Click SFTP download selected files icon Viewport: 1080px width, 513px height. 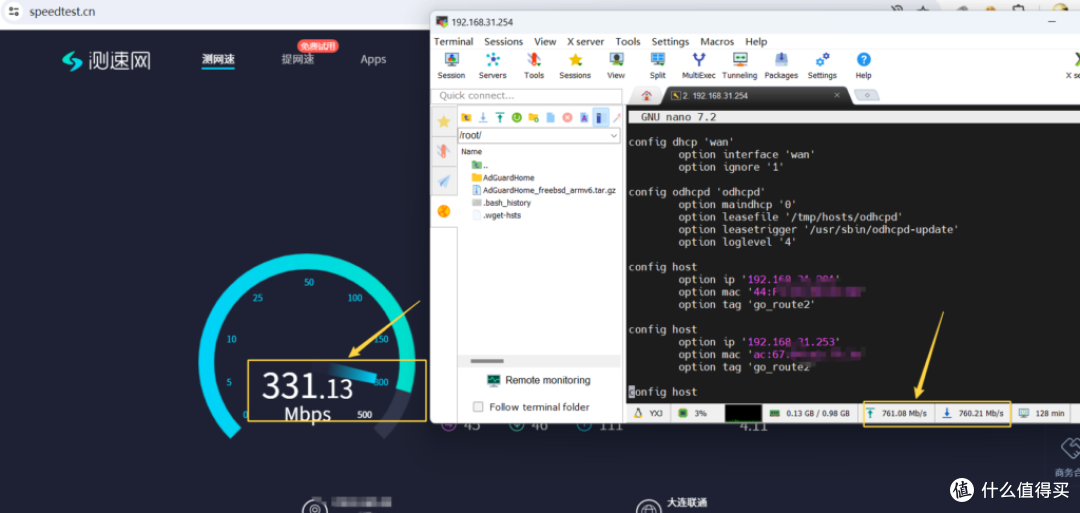point(484,118)
